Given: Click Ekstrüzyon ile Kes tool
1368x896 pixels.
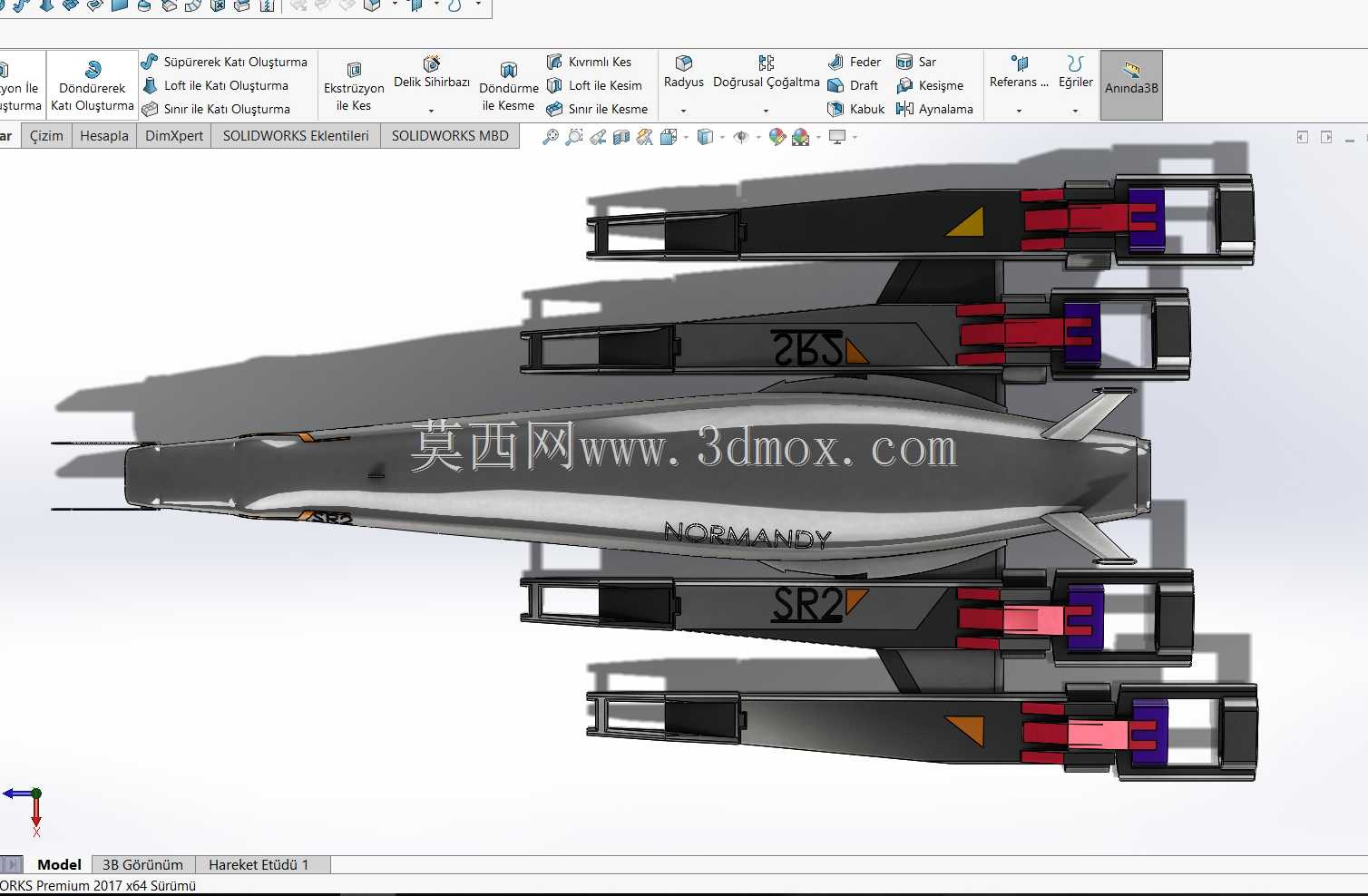Looking at the screenshot, I should click(x=354, y=86).
